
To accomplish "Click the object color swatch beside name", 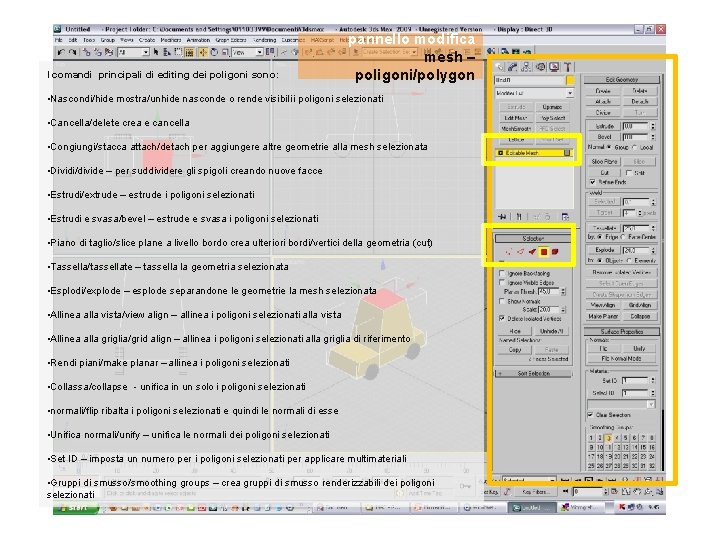I will pyautogui.click(x=570, y=80).
